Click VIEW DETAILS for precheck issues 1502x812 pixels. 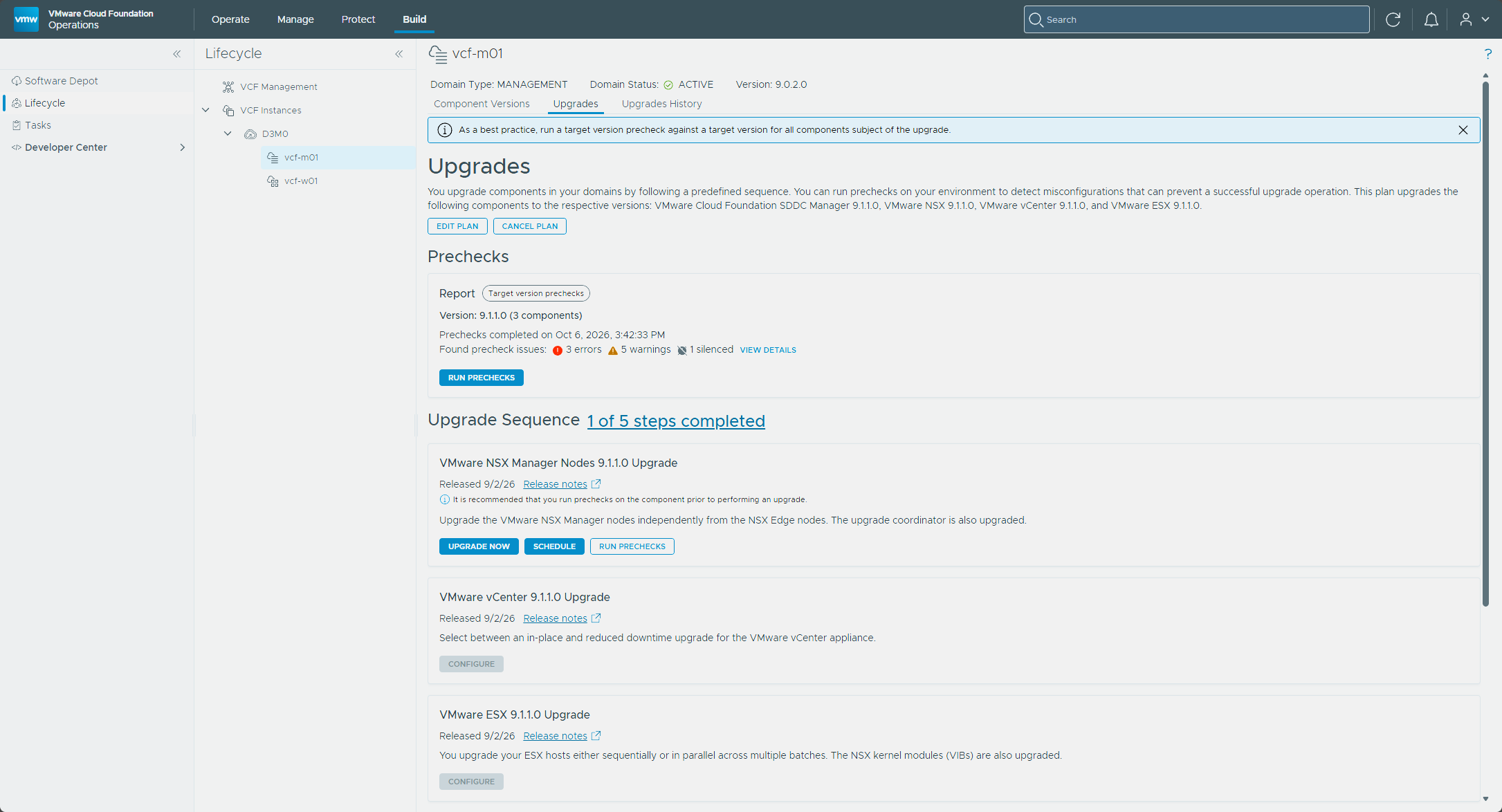tap(768, 350)
